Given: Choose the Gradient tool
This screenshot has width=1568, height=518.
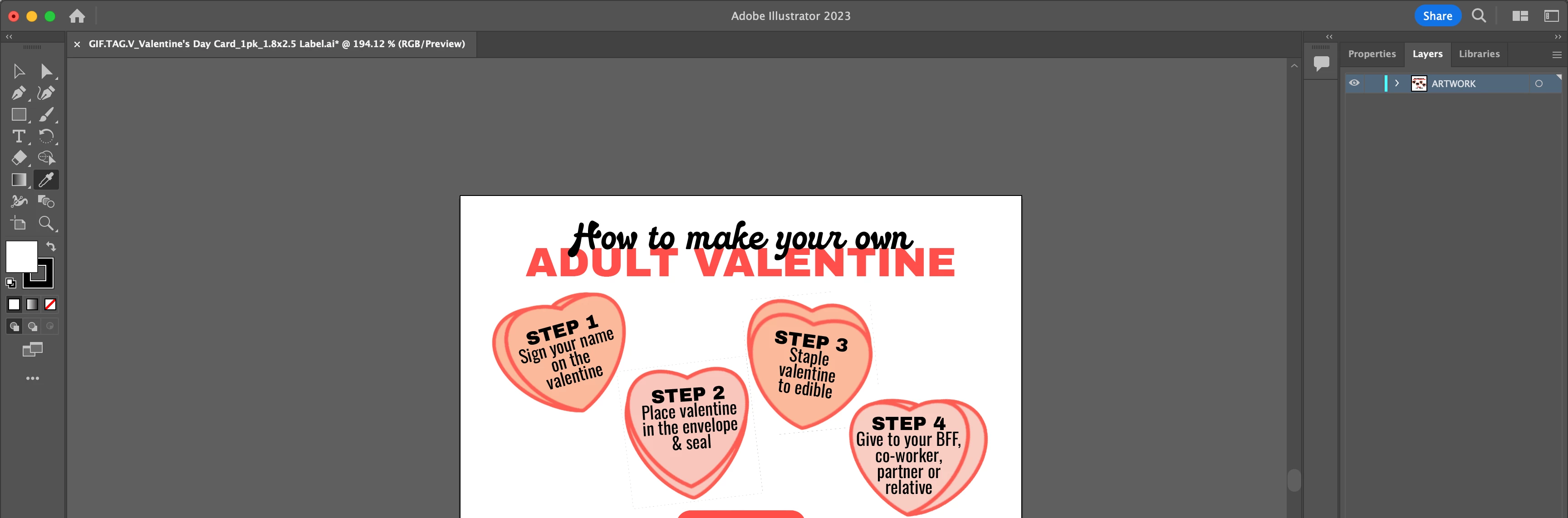Looking at the screenshot, I should point(19,180).
